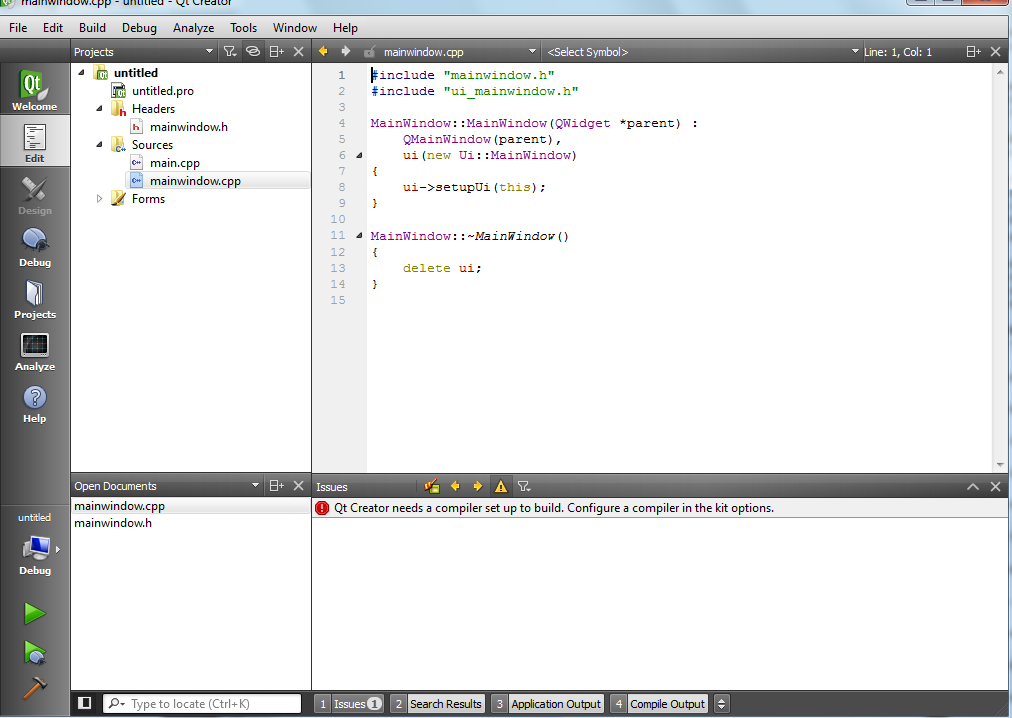Collapse the Headers folder
The image size is (1012, 718).
point(99,108)
